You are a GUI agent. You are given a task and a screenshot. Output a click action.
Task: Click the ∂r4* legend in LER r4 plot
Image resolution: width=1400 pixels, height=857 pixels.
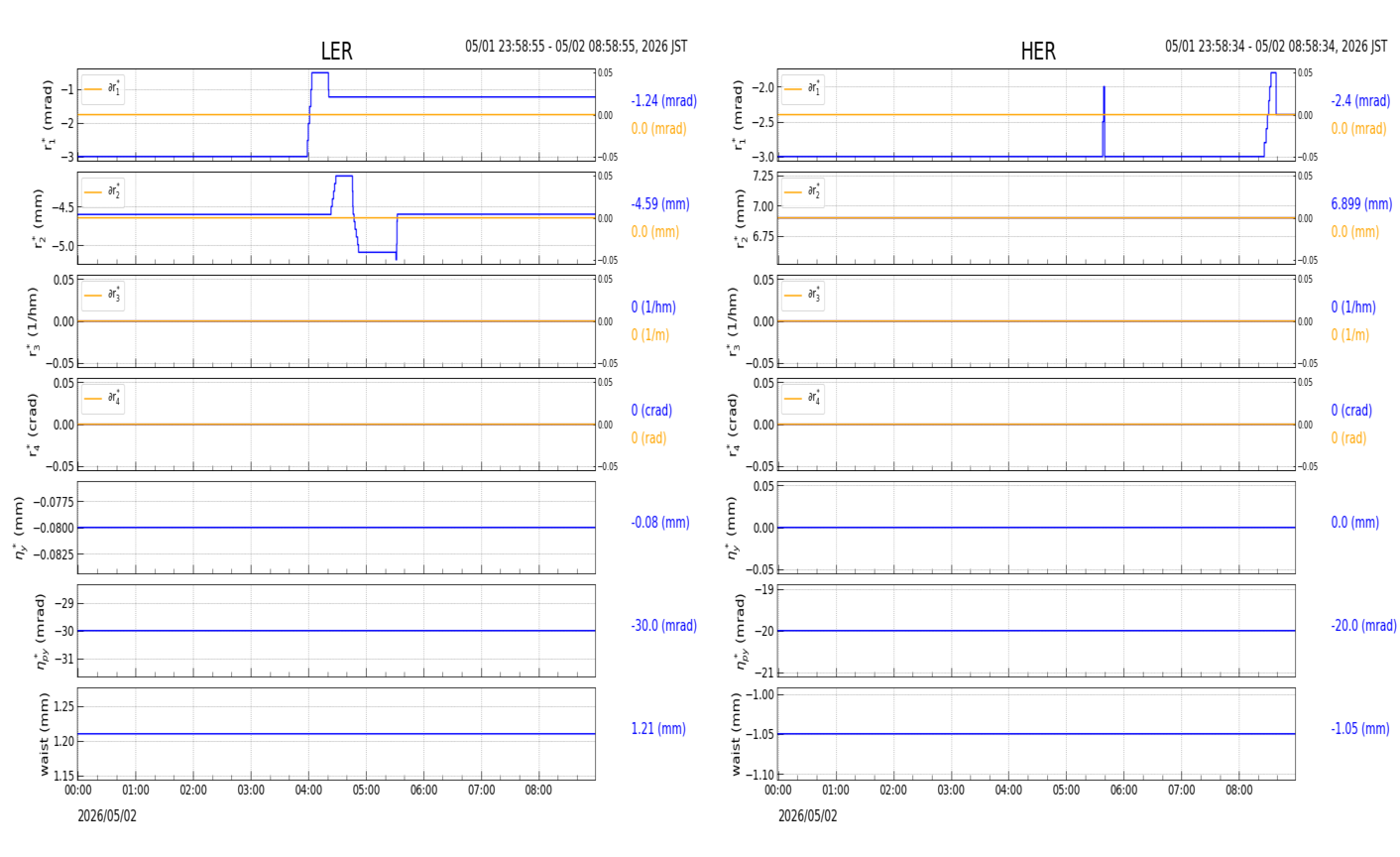point(103,398)
